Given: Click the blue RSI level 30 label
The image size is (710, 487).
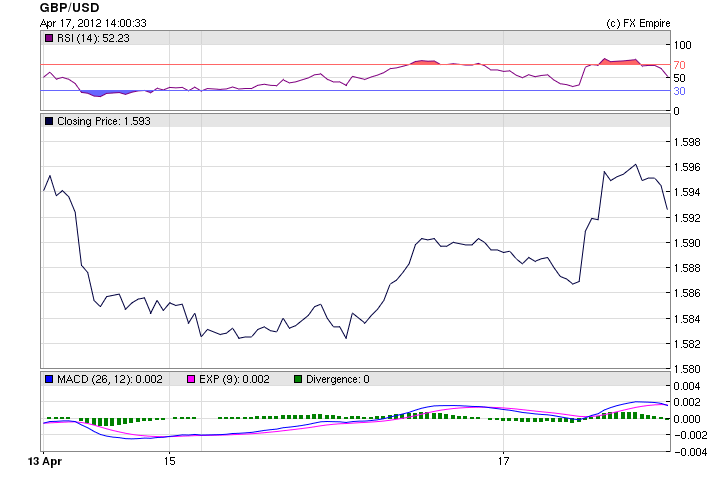Looking at the screenshot, I should [679, 91].
